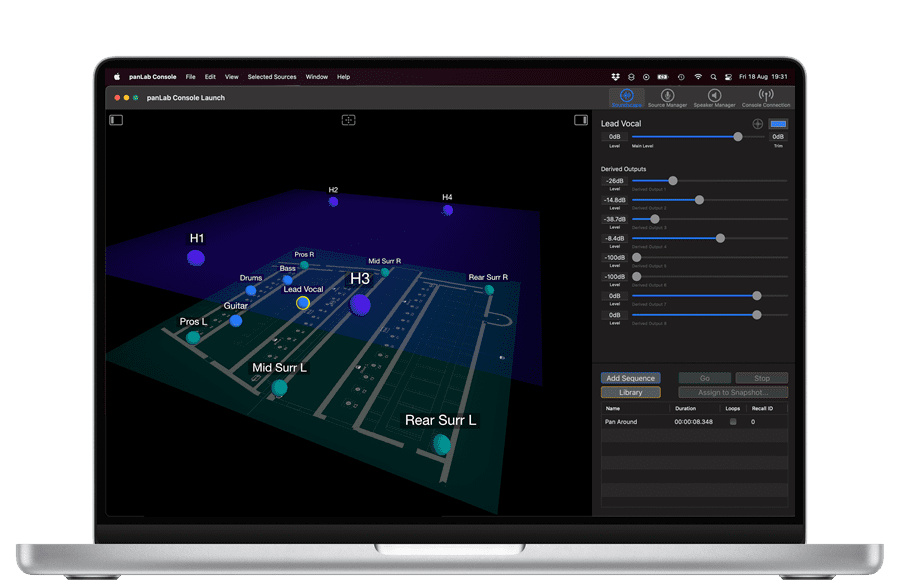Select the Bass source sphere
The image size is (900, 585).
[288, 280]
